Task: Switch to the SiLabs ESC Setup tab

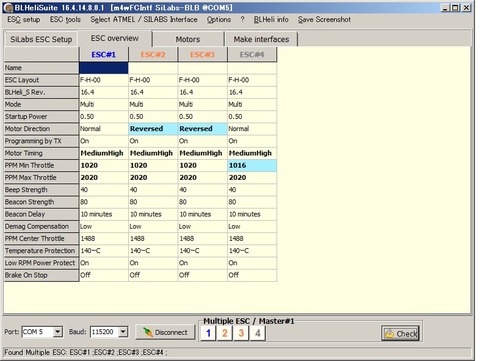Action: click(41, 39)
